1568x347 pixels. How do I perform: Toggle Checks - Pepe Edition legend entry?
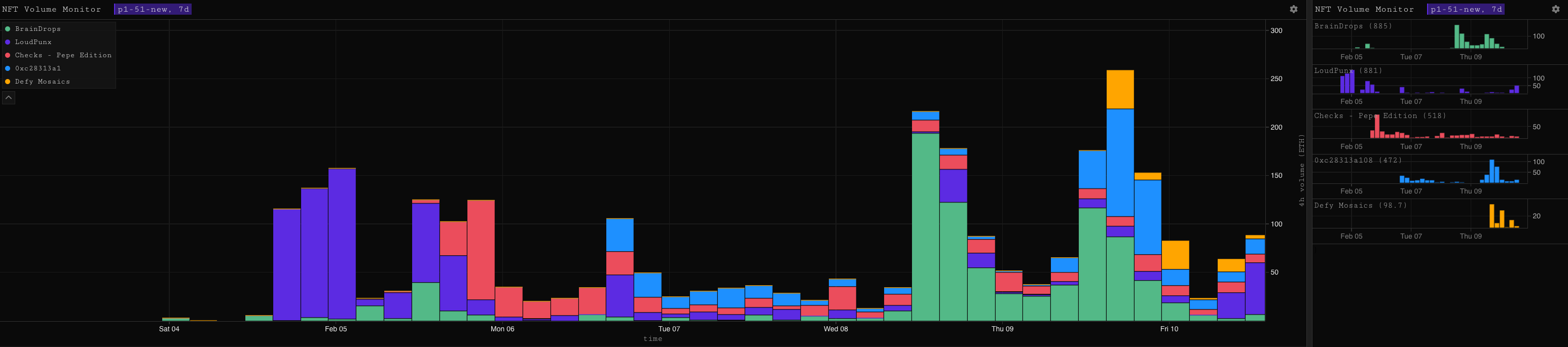58,55
